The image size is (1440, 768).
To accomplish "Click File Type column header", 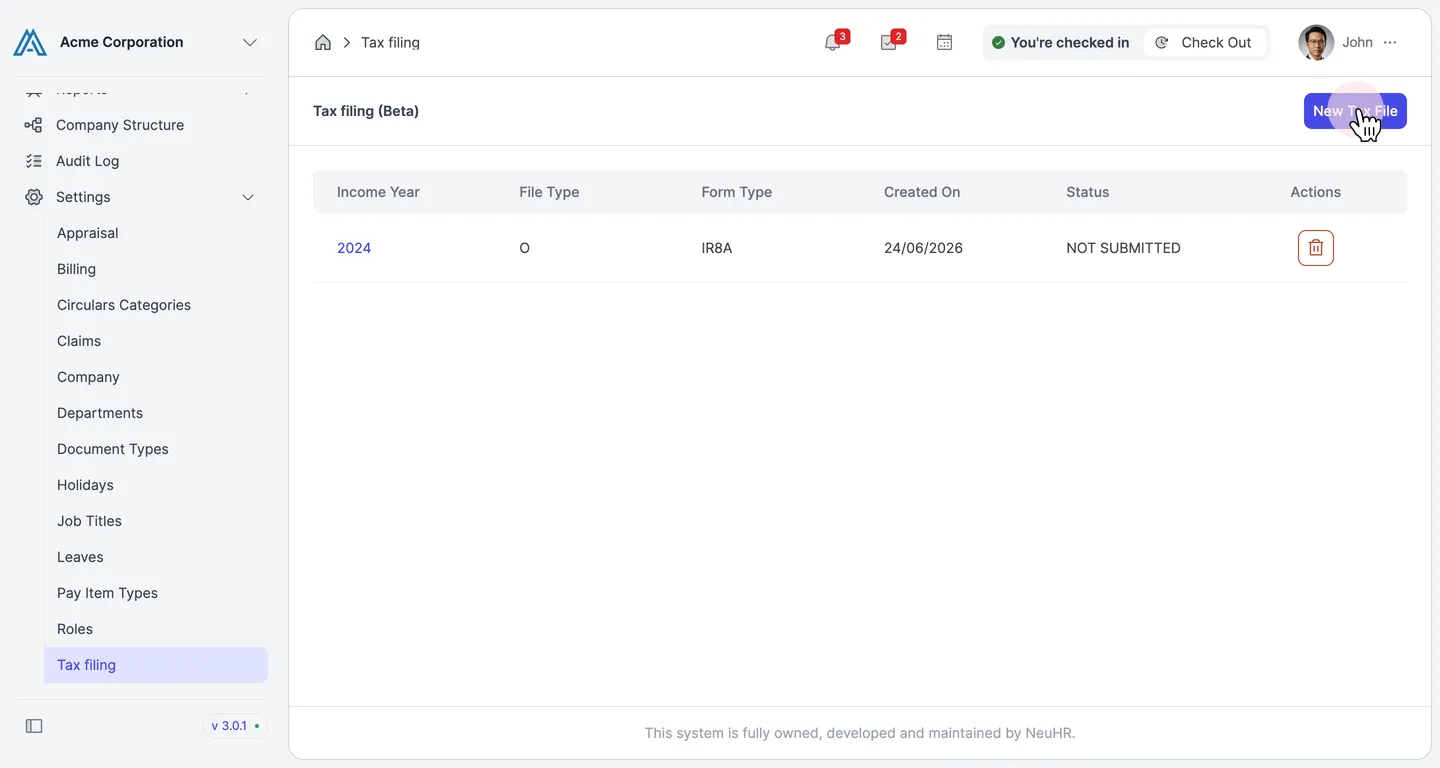I will (x=549, y=192).
